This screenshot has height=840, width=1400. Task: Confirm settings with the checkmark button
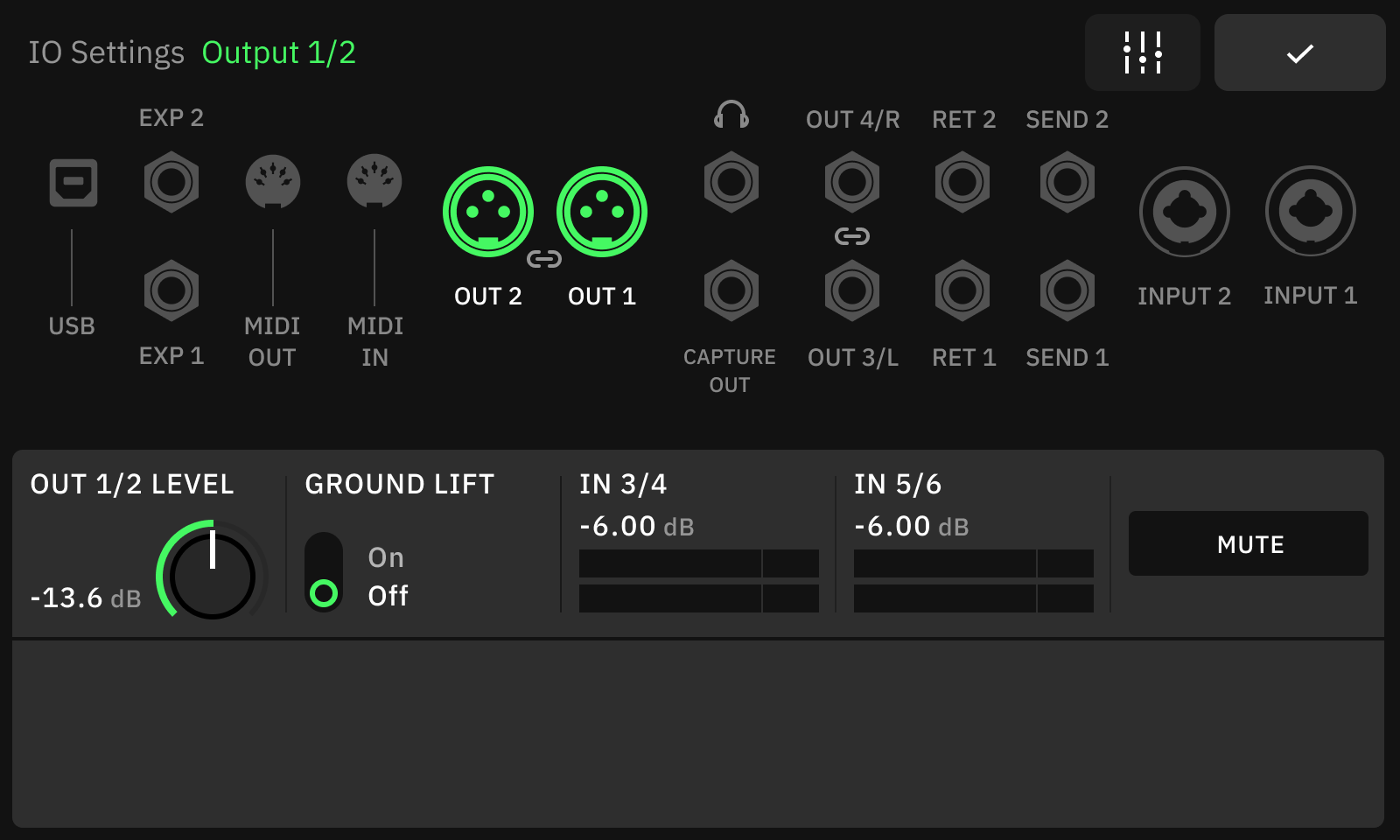(1300, 52)
